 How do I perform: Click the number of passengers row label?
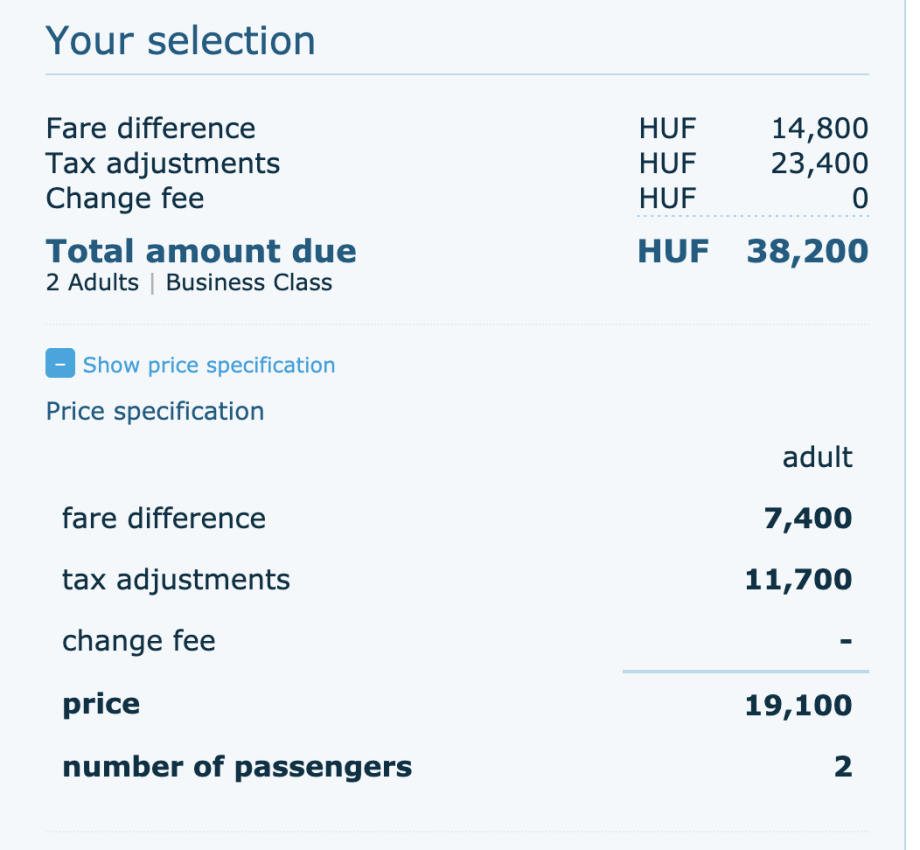(x=237, y=767)
